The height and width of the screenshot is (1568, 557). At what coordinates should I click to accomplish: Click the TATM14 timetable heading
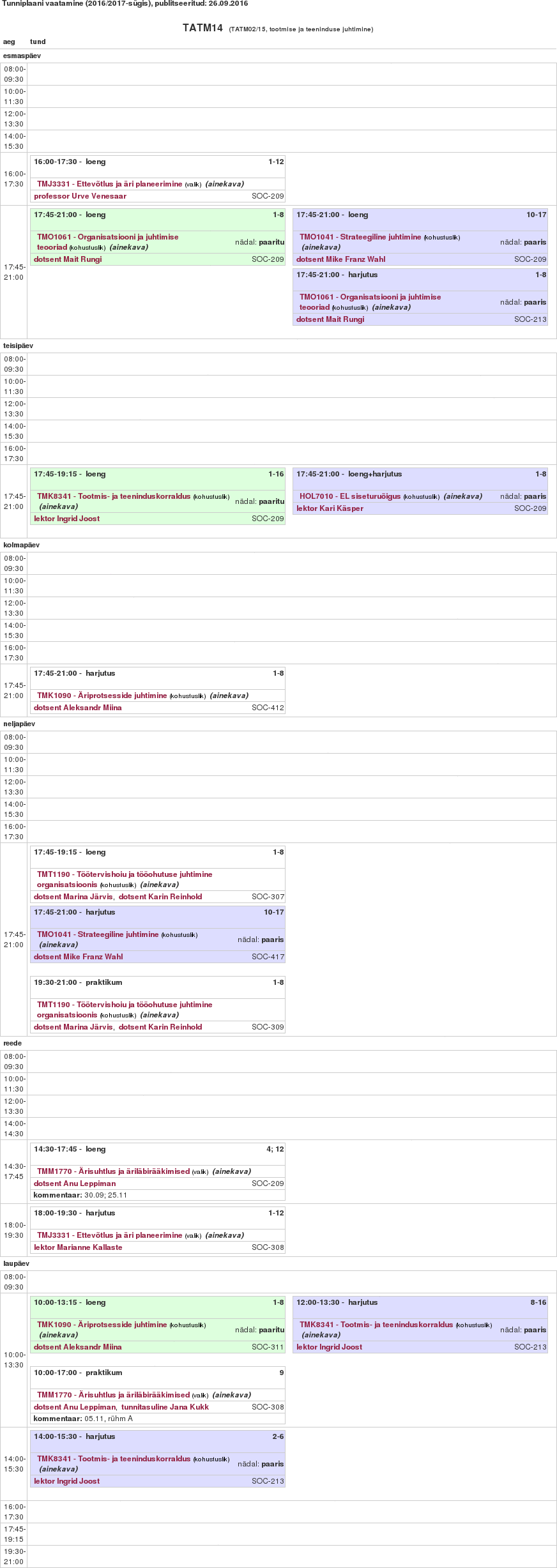(x=202, y=28)
